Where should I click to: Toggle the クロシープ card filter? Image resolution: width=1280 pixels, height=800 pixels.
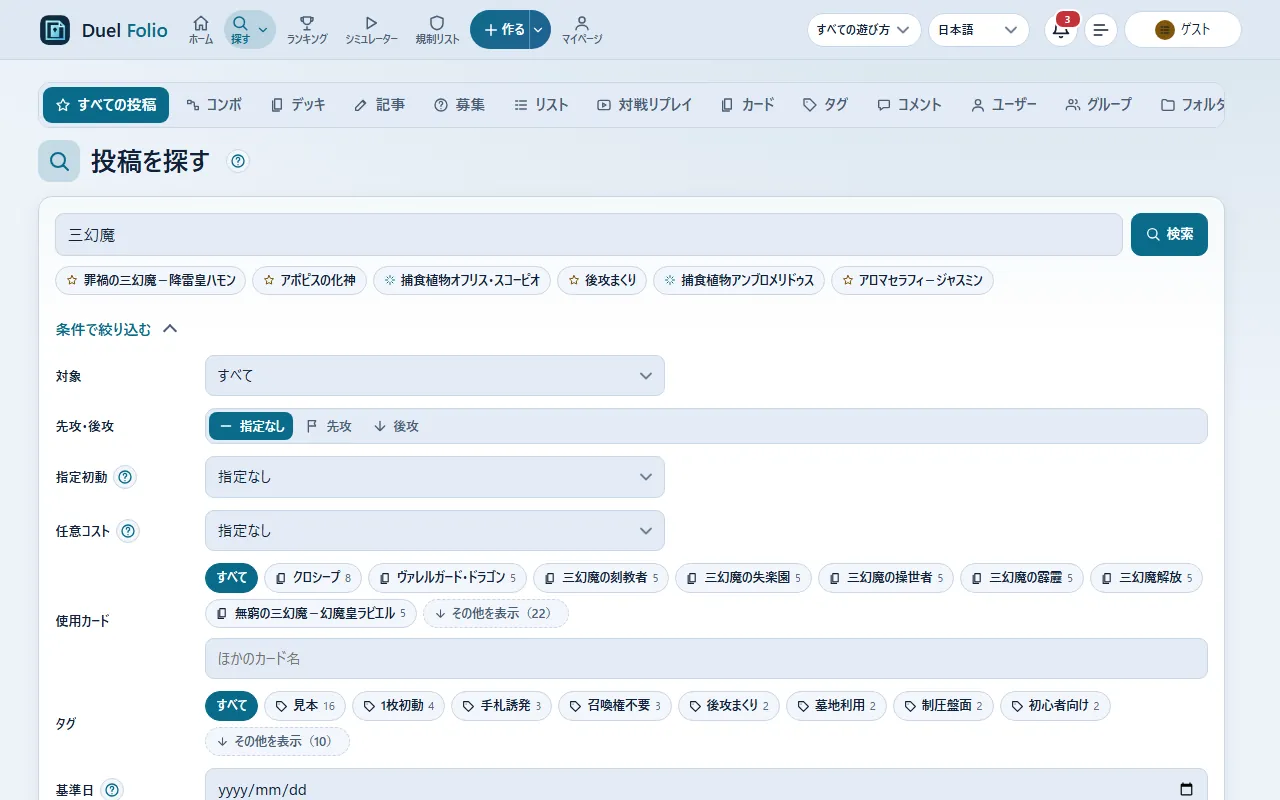click(313, 578)
